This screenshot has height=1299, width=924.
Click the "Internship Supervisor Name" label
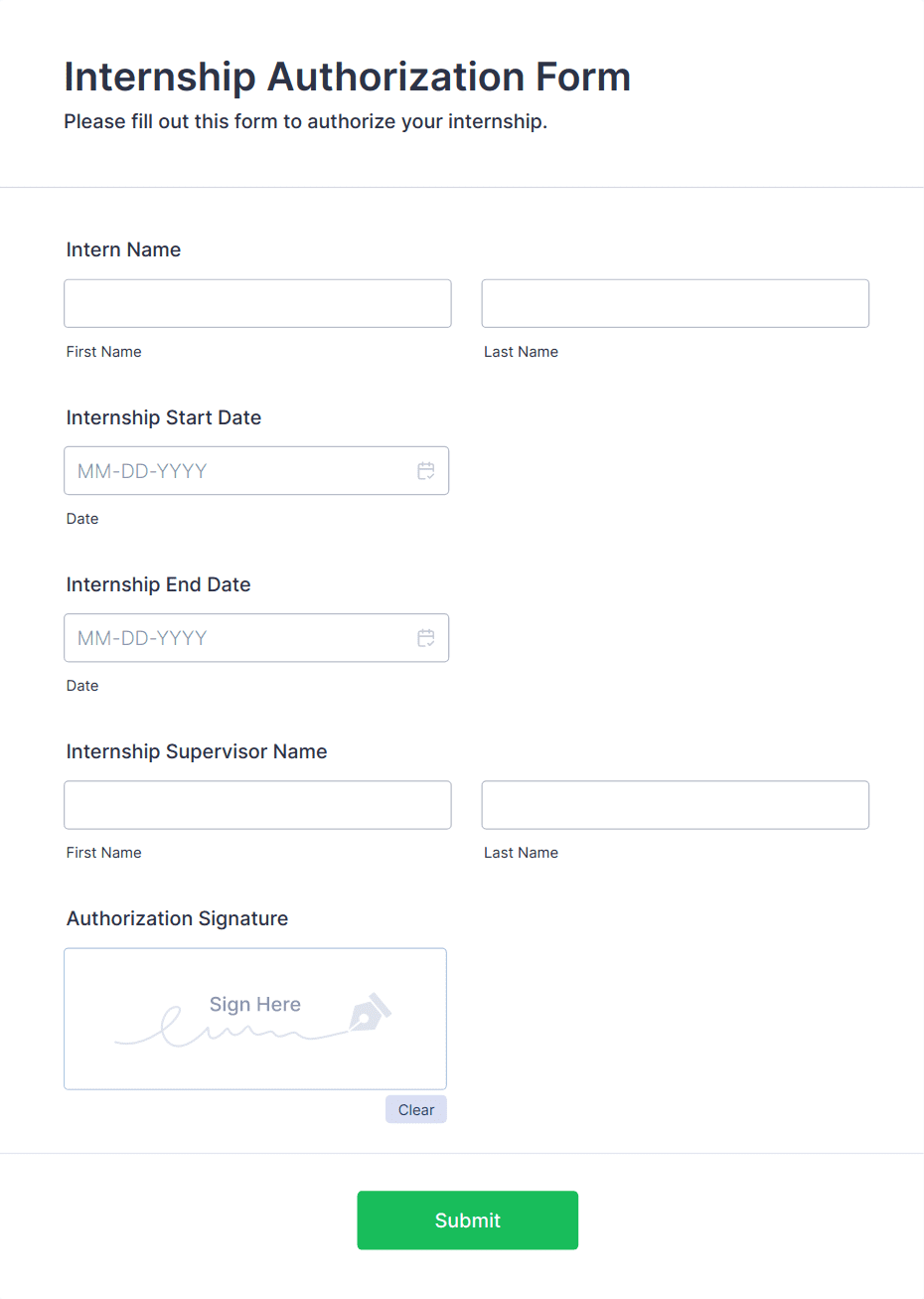click(x=197, y=751)
